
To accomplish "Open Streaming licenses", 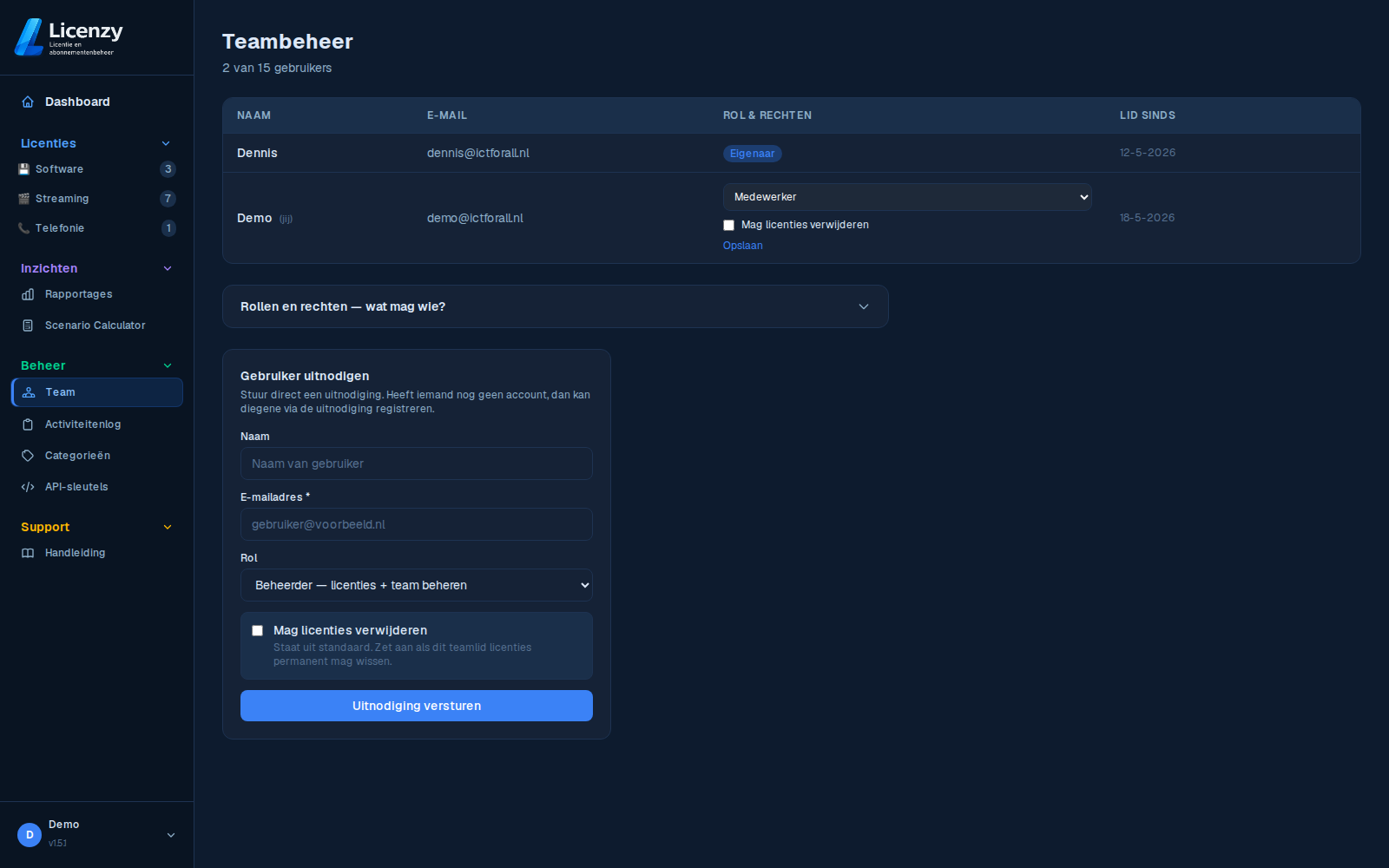I will 97,199.
